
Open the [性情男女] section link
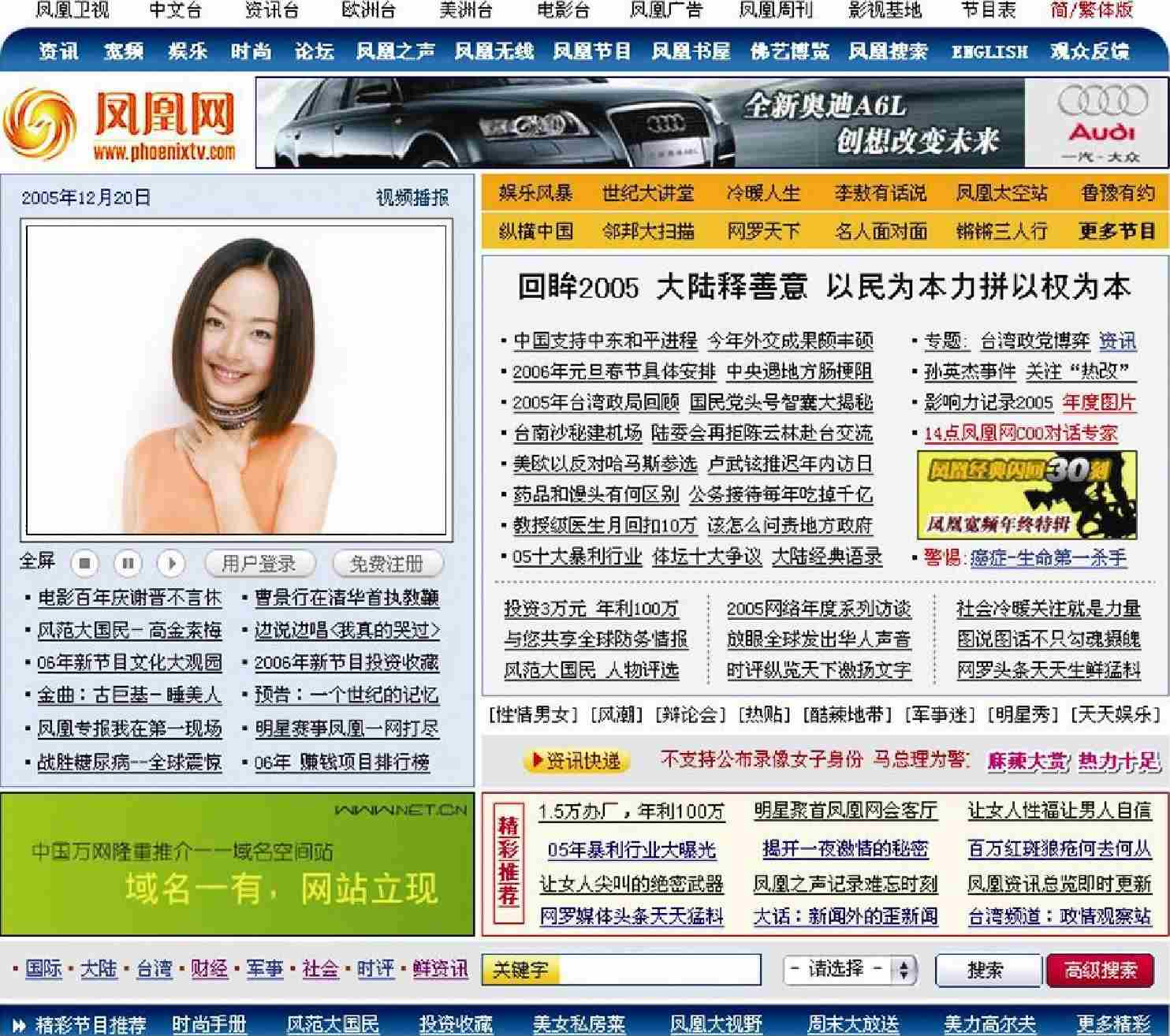[534, 715]
